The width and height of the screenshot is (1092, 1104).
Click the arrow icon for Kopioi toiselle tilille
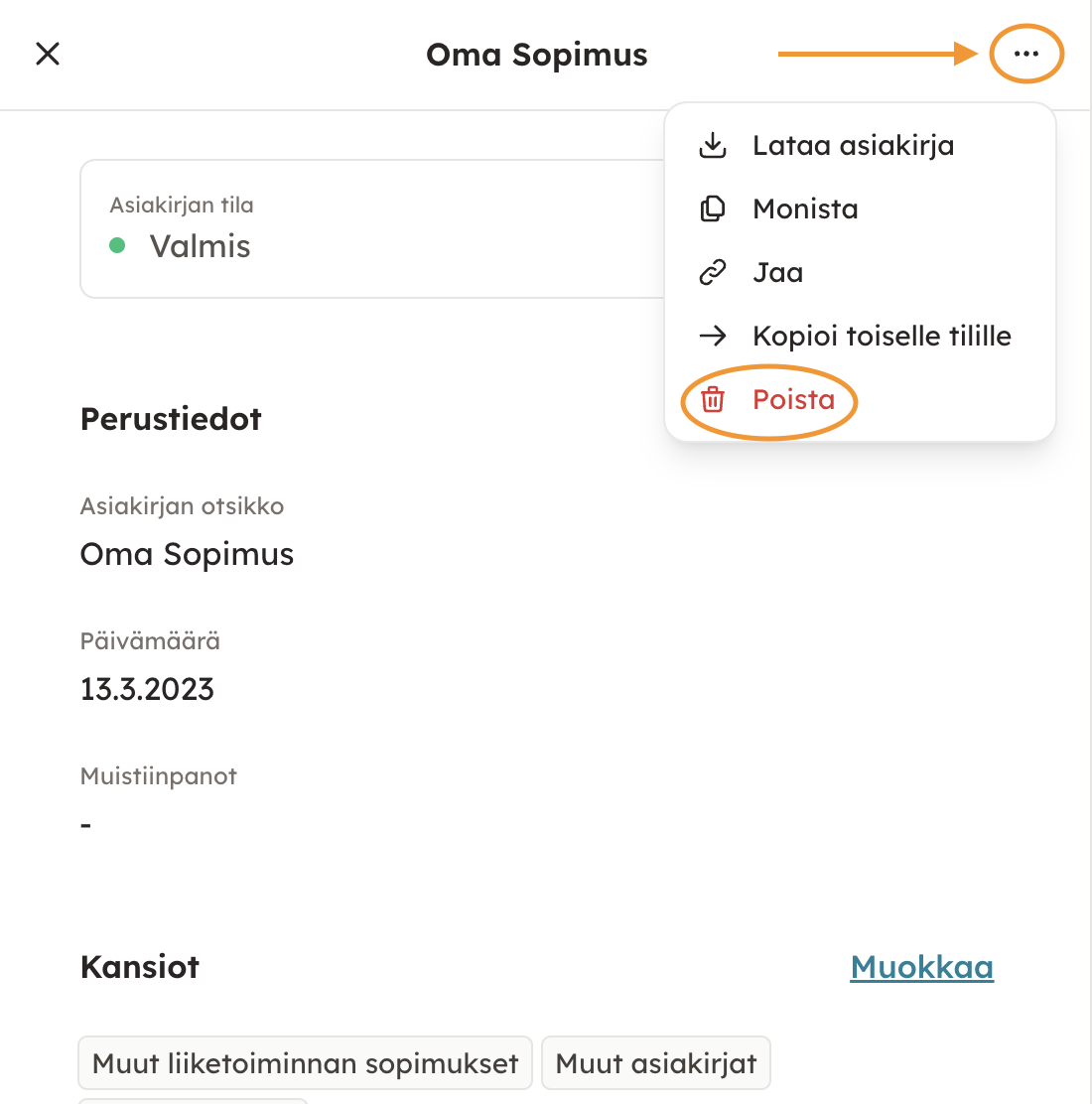pos(713,337)
